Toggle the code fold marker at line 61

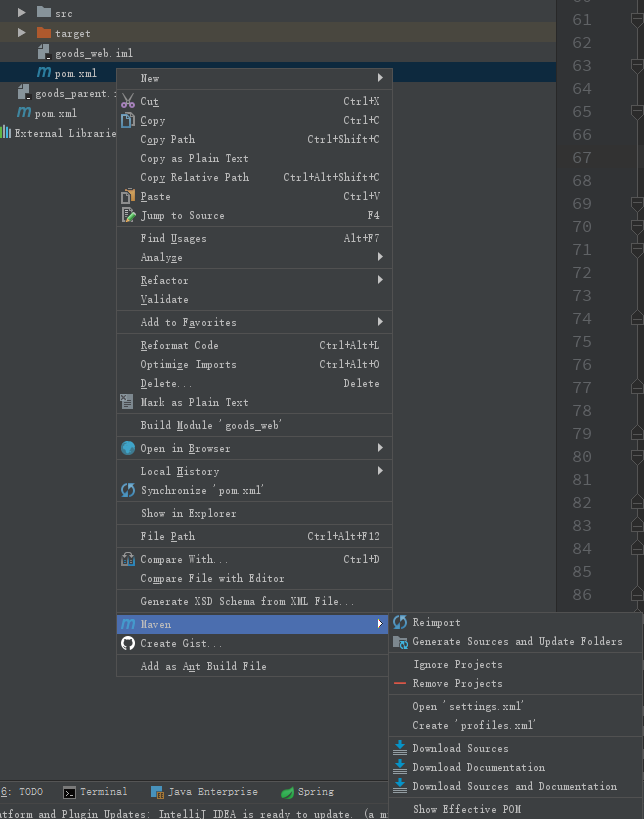[637, 20]
